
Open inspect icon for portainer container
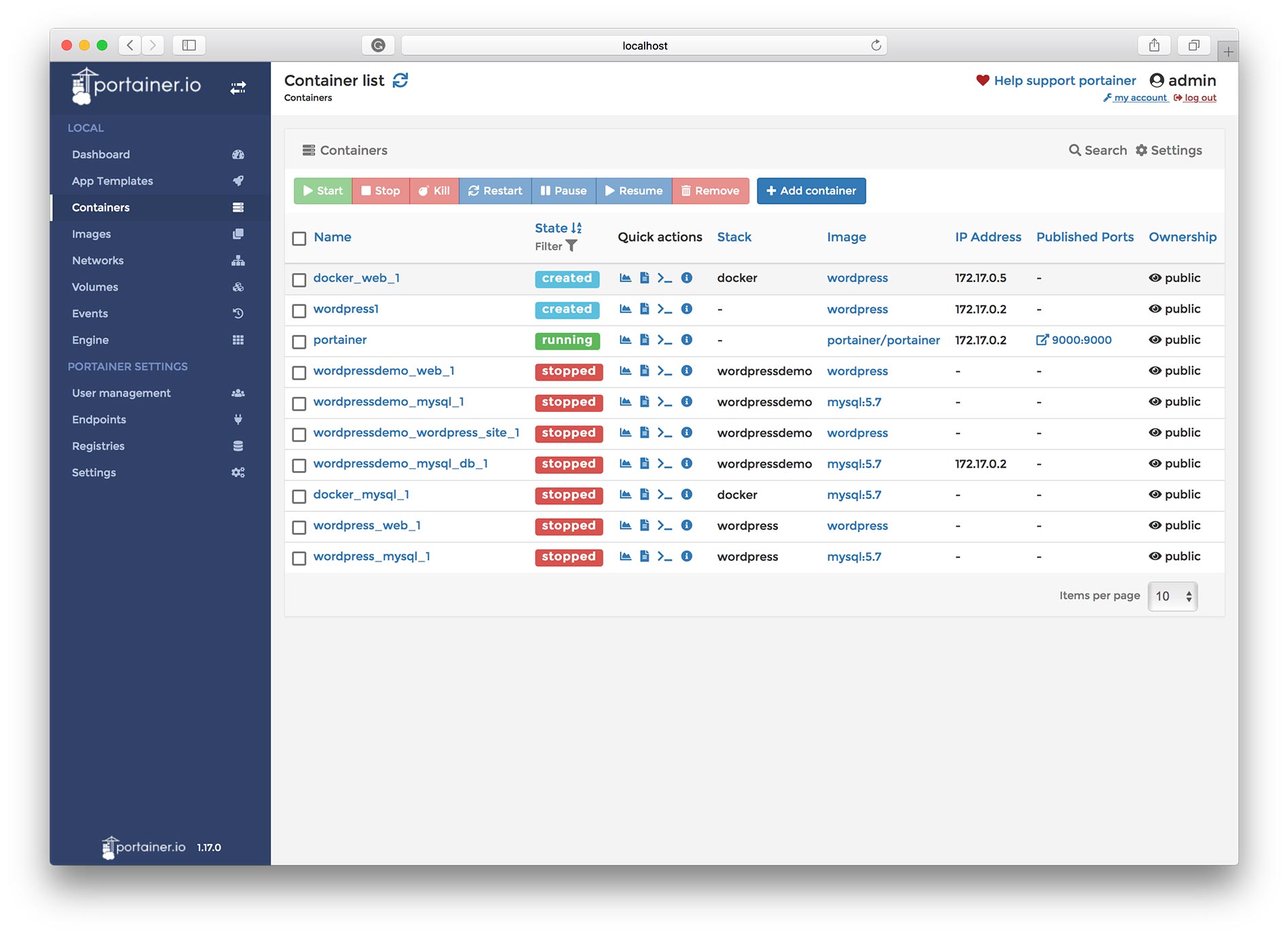(x=687, y=340)
